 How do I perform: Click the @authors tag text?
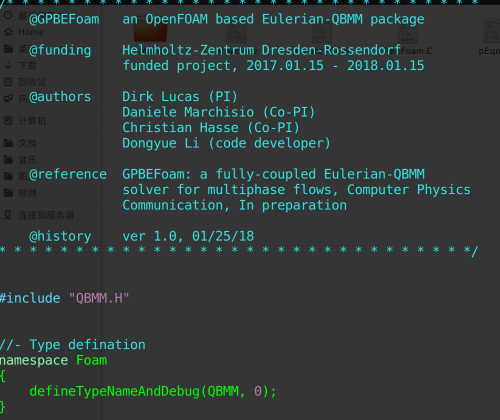coord(60,97)
